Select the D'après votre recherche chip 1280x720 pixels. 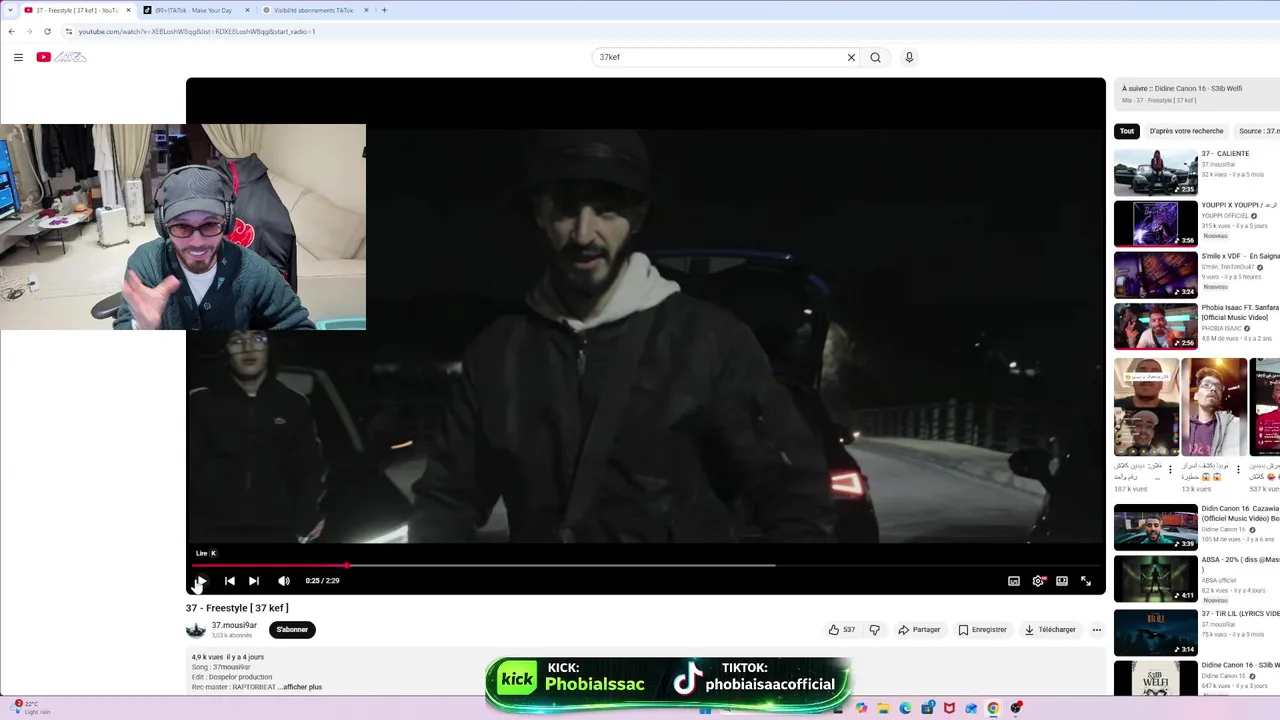pos(1186,131)
